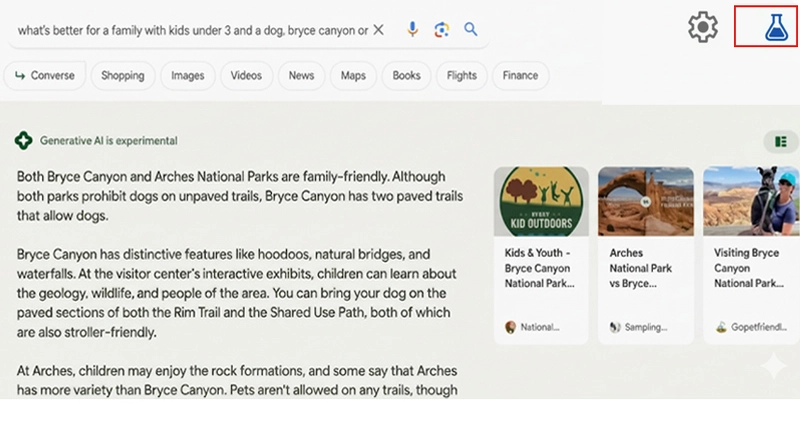Image resolution: width=800 pixels, height=440 pixels.
Task: Select the Maps filter chip
Action: (x=353, y=76)
